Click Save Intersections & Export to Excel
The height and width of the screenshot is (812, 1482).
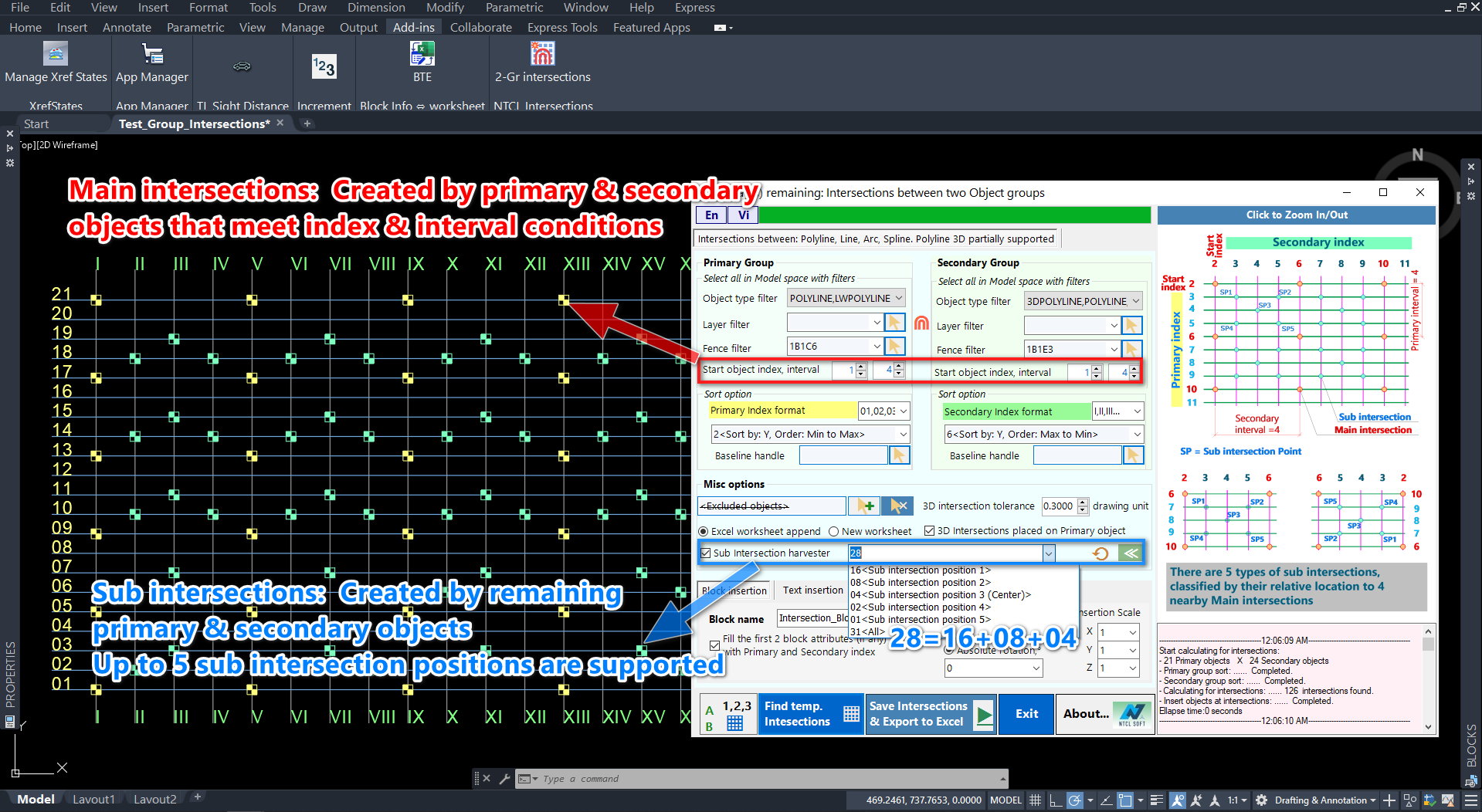(931, 714)
